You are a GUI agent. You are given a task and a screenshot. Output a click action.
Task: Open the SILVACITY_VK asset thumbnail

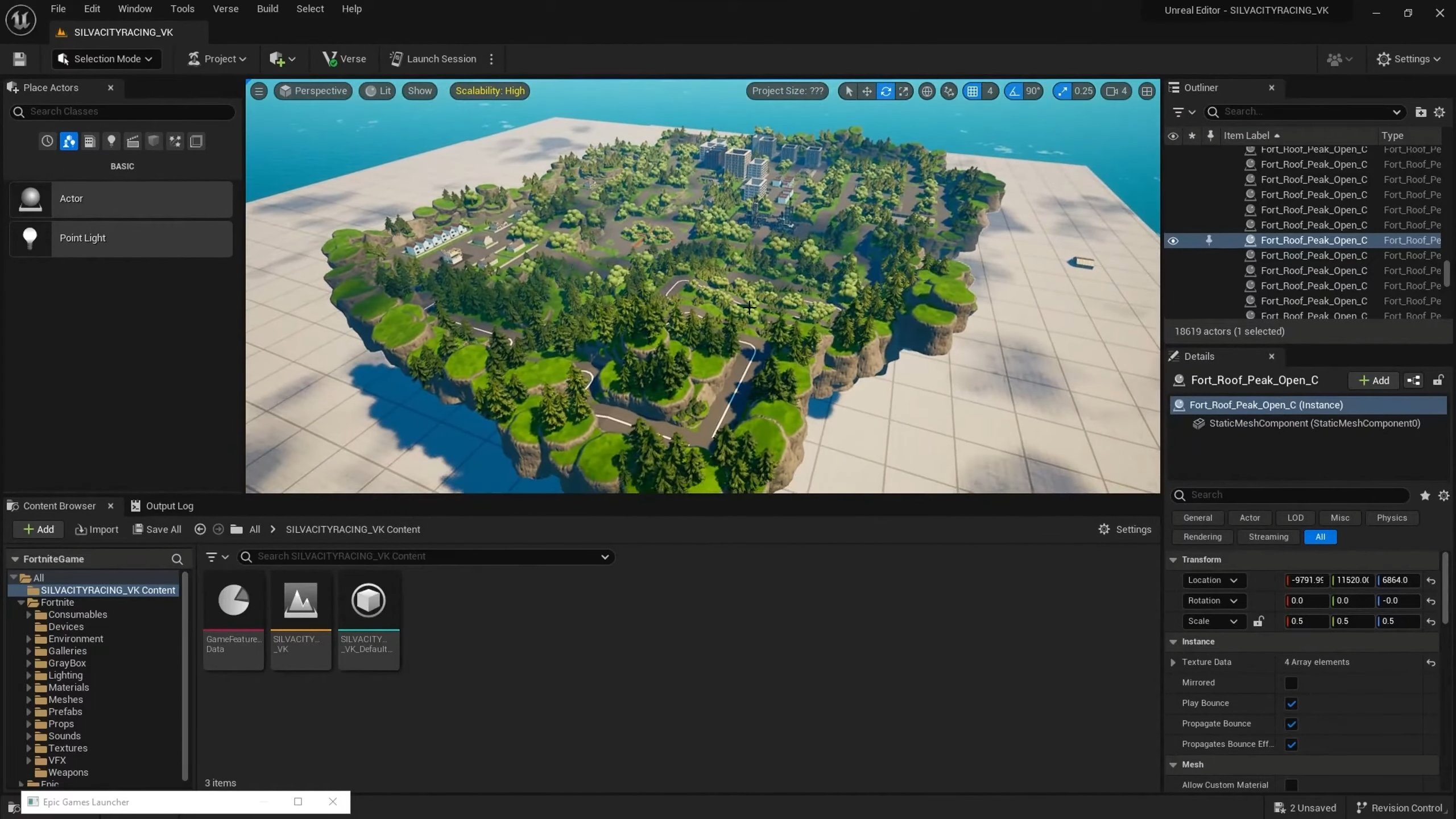pos(300,601)
